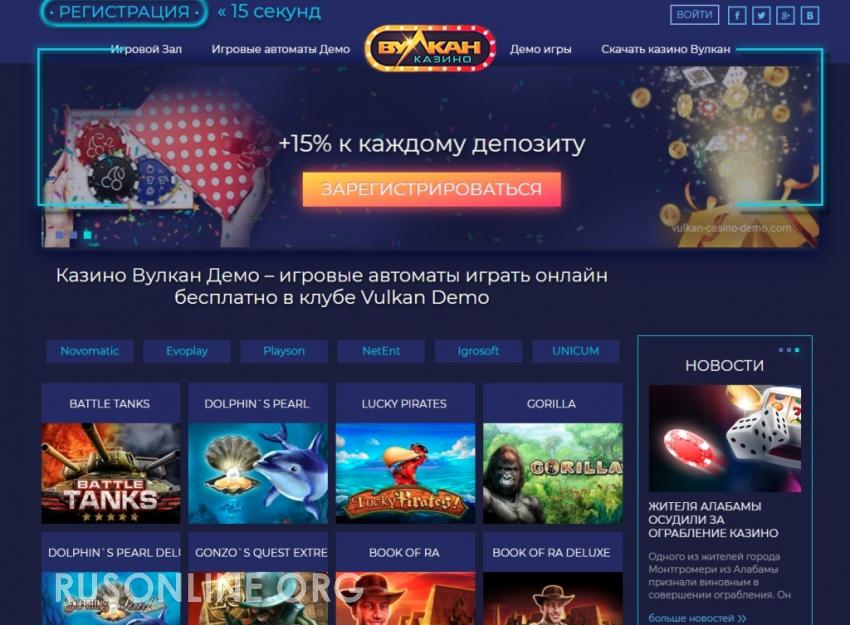
Task: Go to Скачать казино Вулкан
Action: pyautogui.click(x=666, y=49)
